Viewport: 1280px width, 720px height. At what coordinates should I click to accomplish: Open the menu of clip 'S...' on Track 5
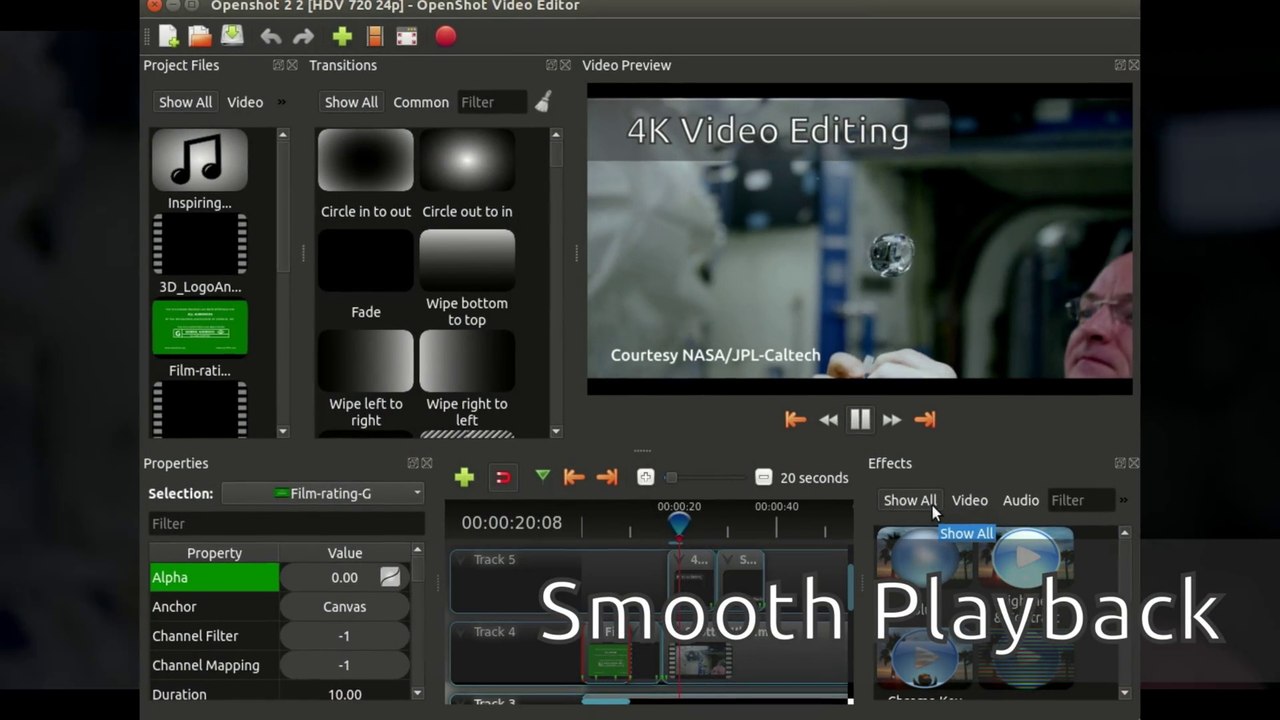tap(727, 560)
